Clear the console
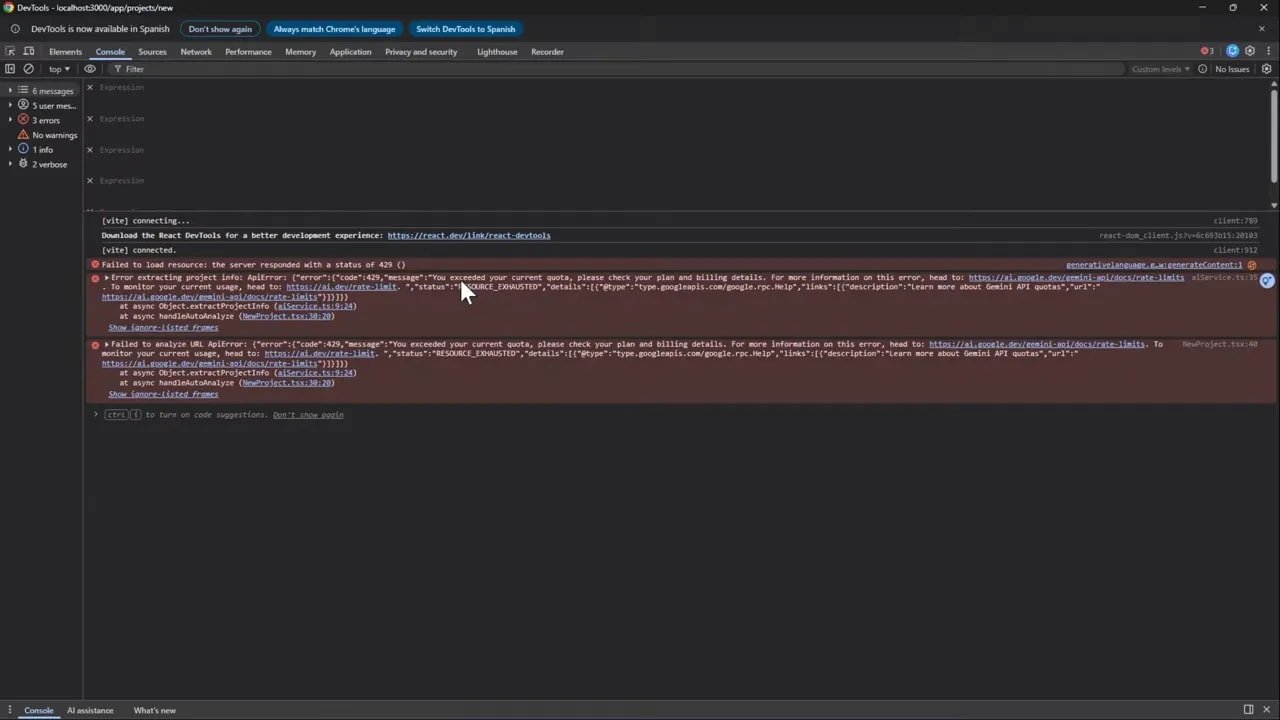The height and width of the screenshot is (720, 1280). (x=28, y=68)
